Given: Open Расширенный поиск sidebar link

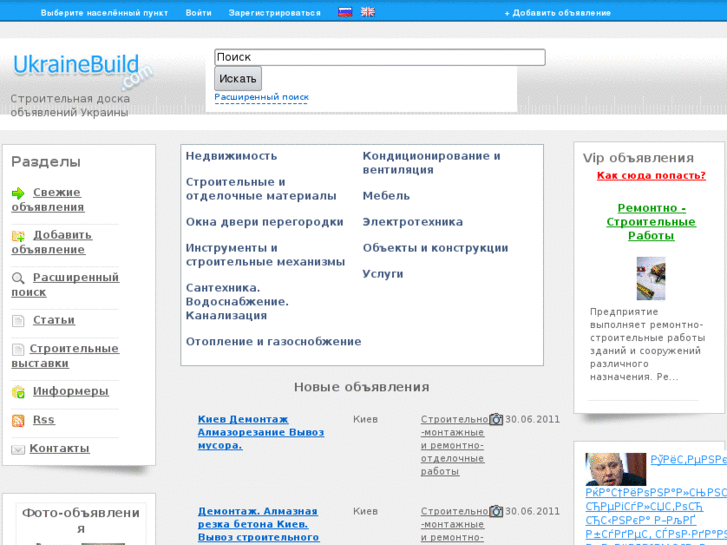Looking at the screenshot, I should [65, 285].
